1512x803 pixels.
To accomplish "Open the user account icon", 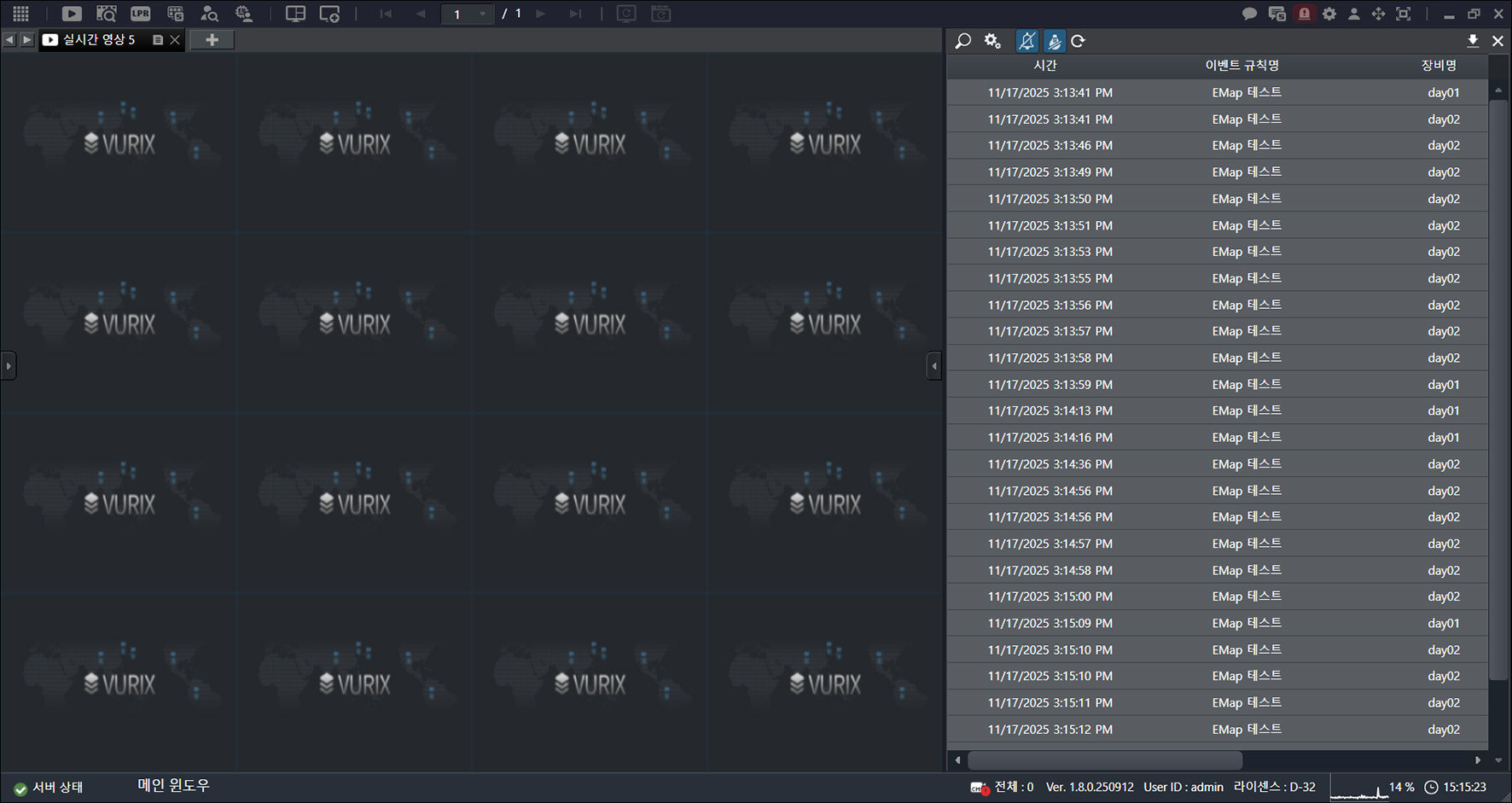I will 1353,14.
